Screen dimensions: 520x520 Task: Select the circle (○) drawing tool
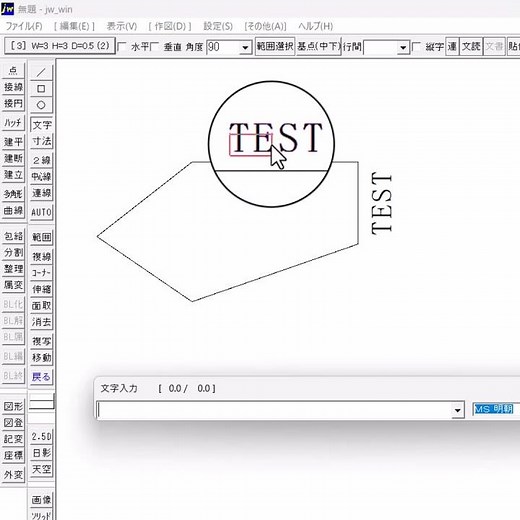click(41, 105)
